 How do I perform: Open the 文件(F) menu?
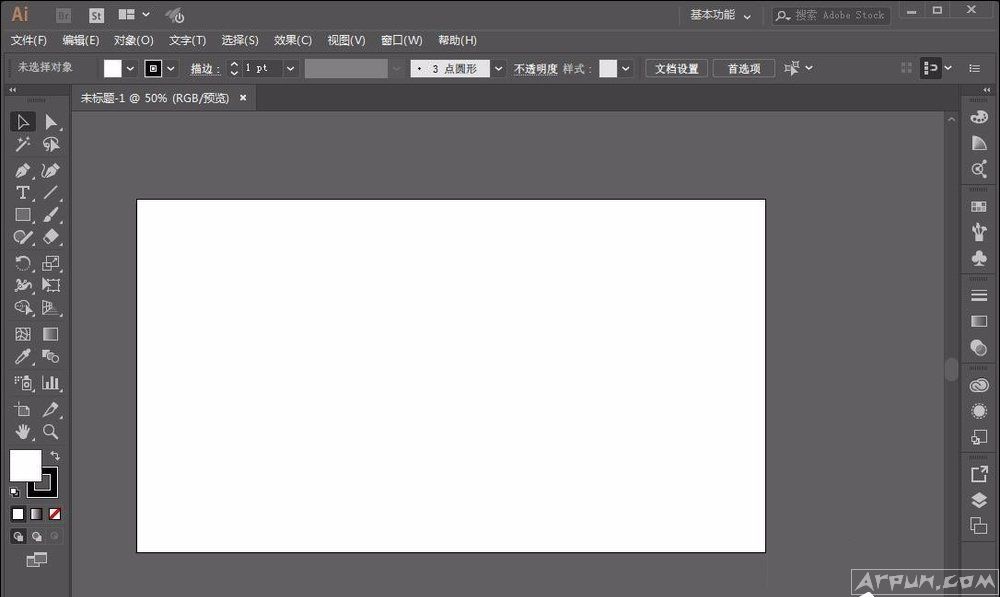(x=29, y=40)
